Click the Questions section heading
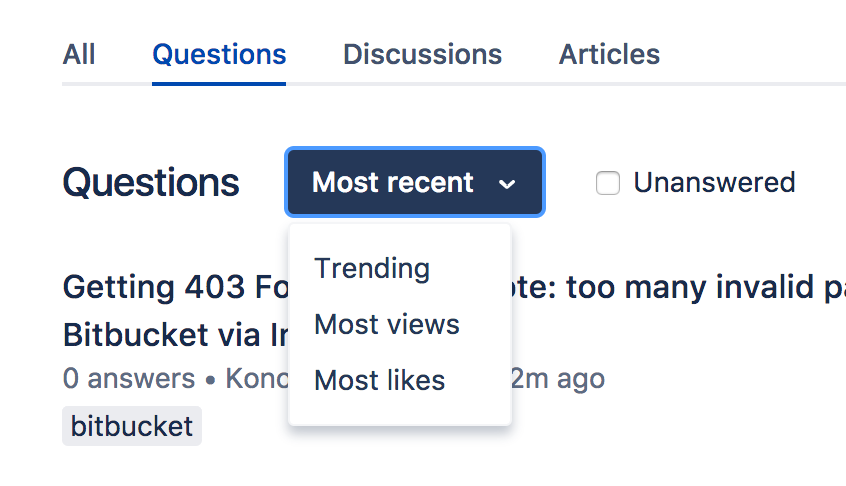This screenshot has width=846, height=486. pos(151,183)
